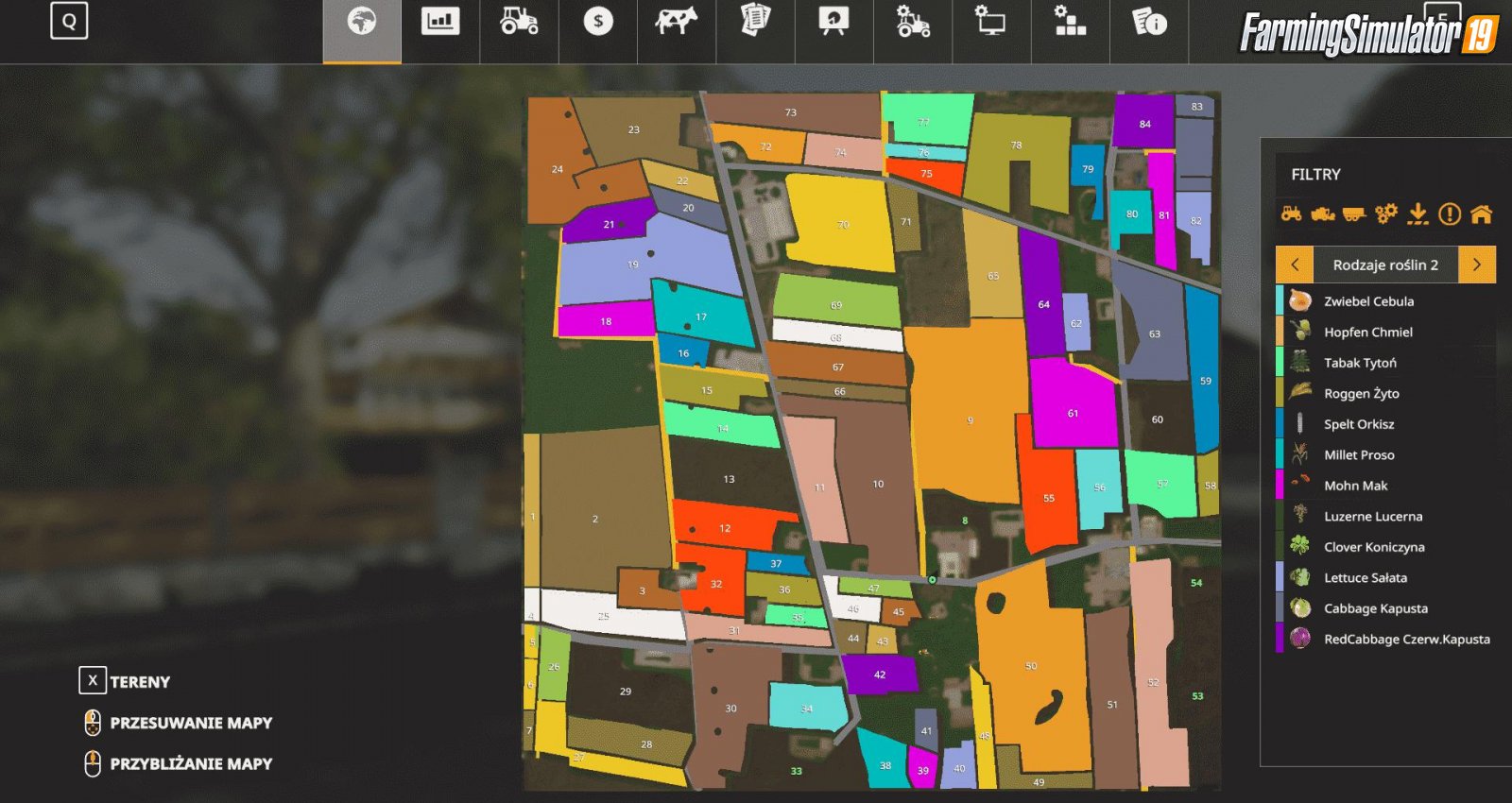The width and height of the screenshot is (1512, 803).
Task: Toggle the harvester filter icon
Action: click(x=1323, y=214)
